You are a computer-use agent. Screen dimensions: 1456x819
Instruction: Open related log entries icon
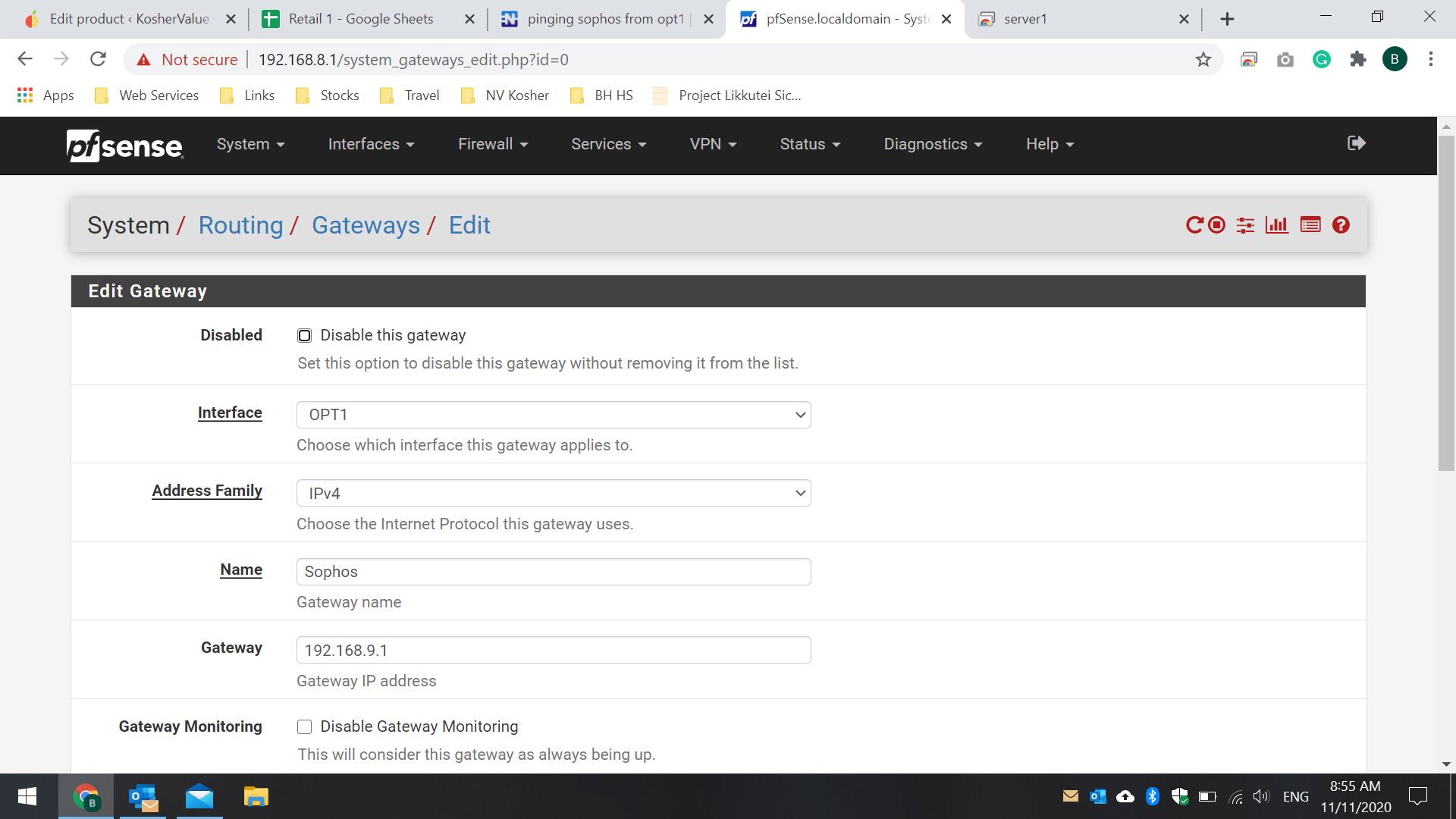click(1310, 225)
